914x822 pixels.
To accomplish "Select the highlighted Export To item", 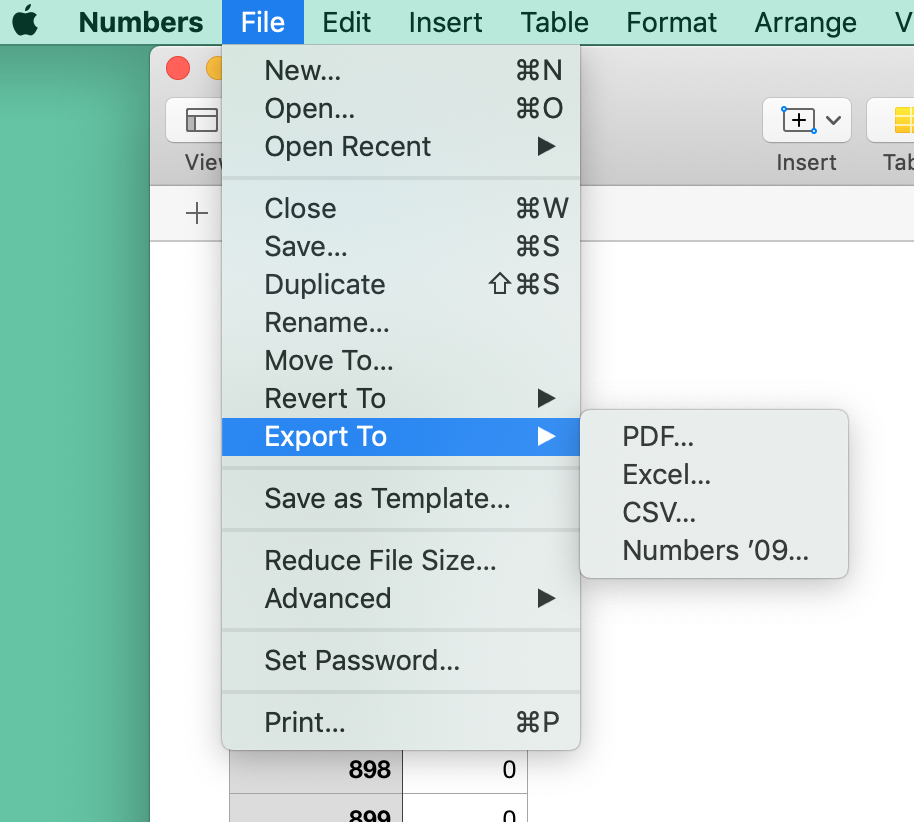I will click(x=401, y=437).
